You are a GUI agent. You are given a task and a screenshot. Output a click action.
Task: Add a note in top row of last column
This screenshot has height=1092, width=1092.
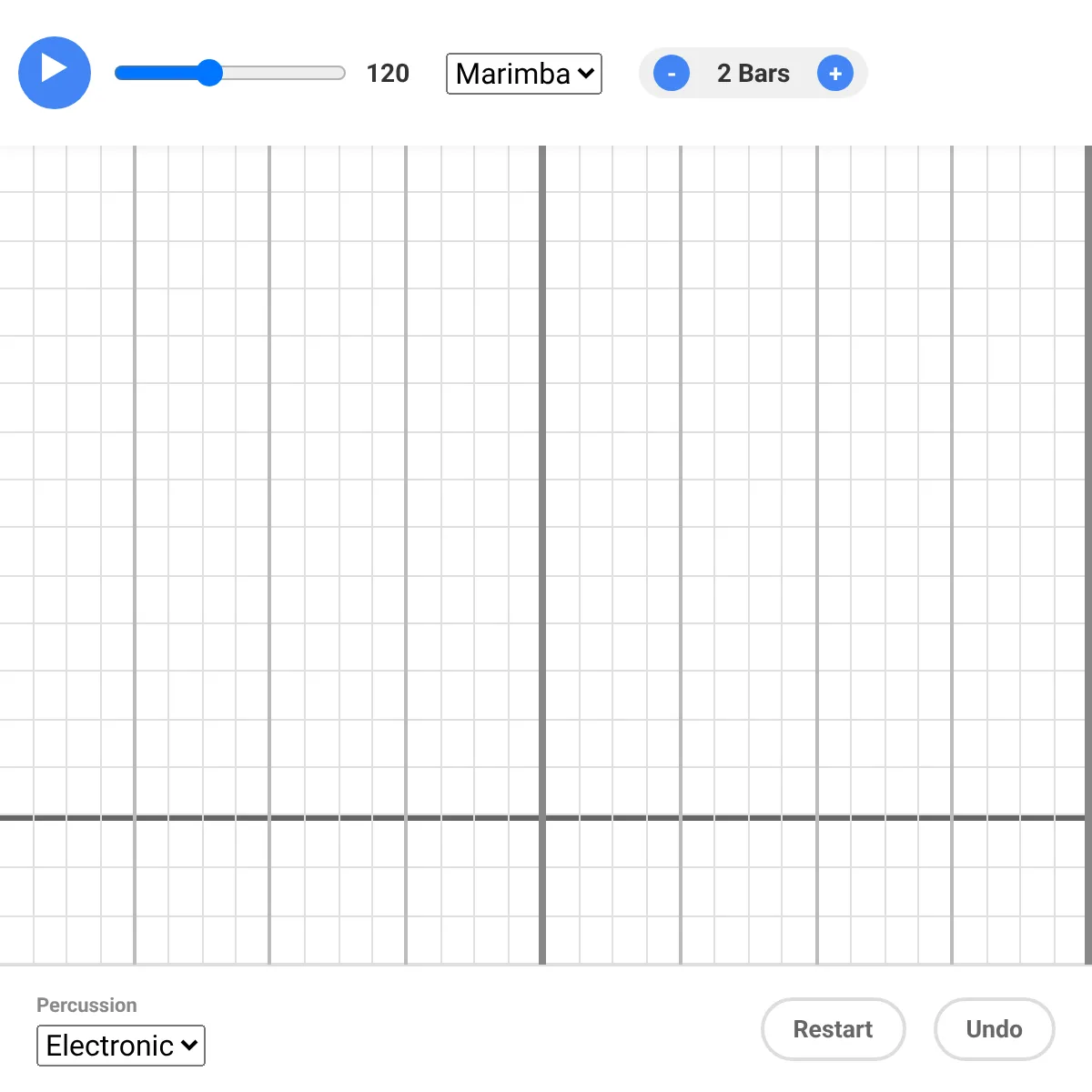click(x=1072, y=169)
